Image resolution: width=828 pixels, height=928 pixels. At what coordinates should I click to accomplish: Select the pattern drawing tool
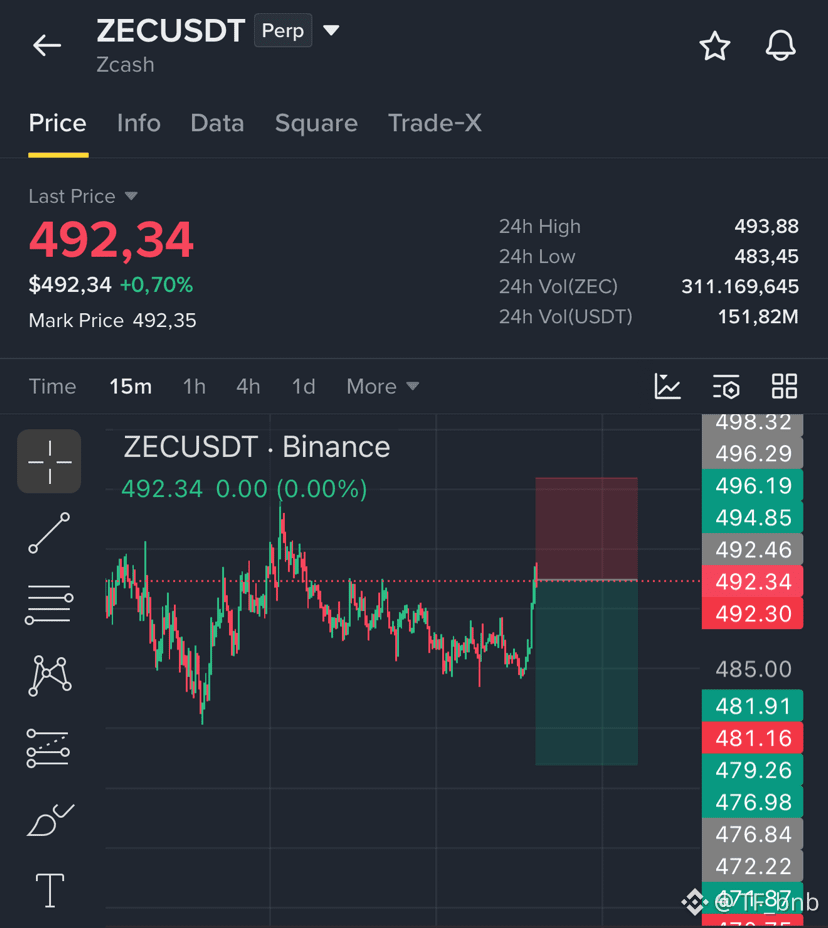(x=50, y=675)
